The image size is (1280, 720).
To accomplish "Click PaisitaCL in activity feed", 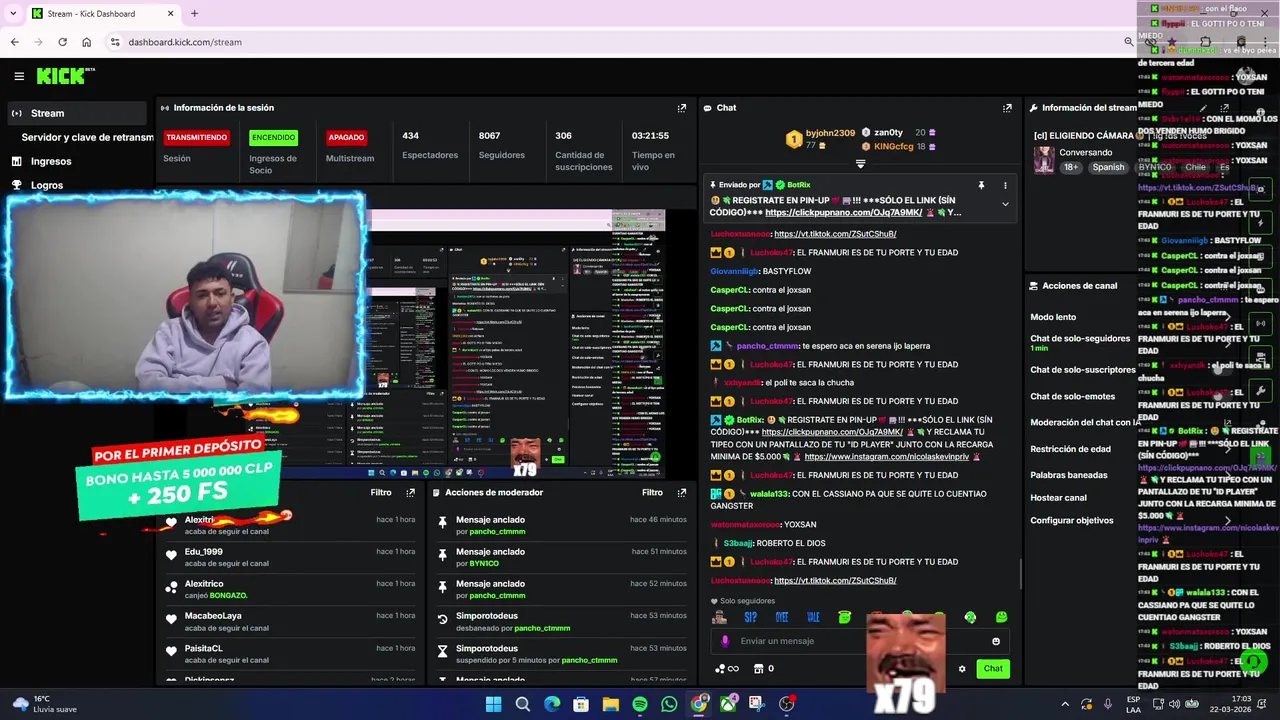I will click(203, 648).
